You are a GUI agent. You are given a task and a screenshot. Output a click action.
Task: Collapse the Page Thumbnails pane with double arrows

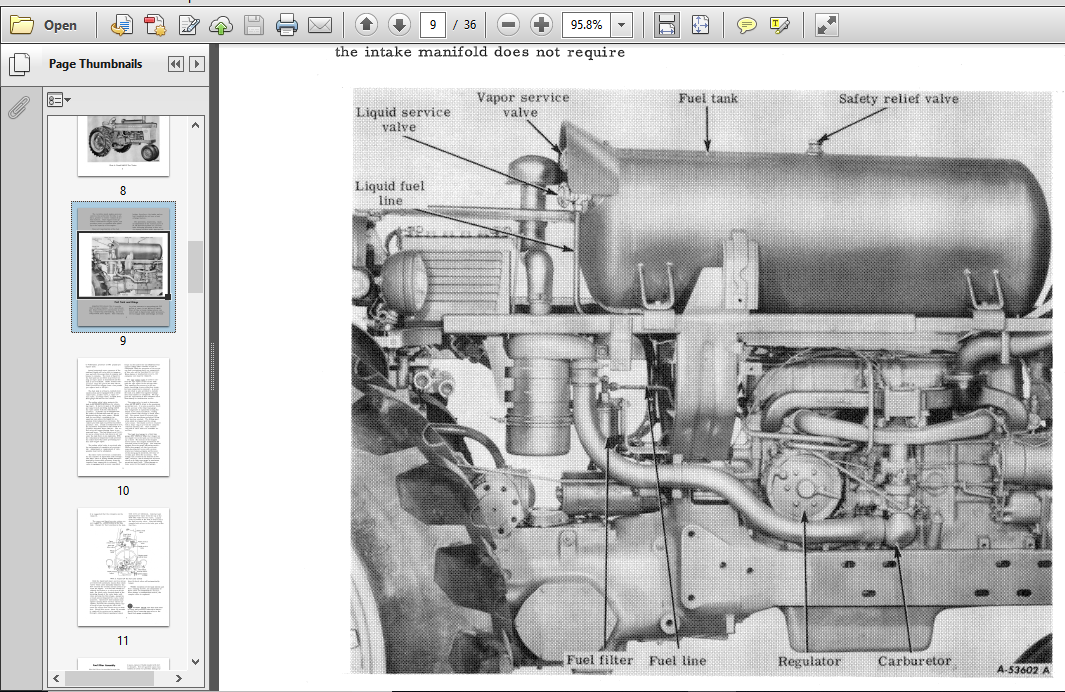point(176,64)
